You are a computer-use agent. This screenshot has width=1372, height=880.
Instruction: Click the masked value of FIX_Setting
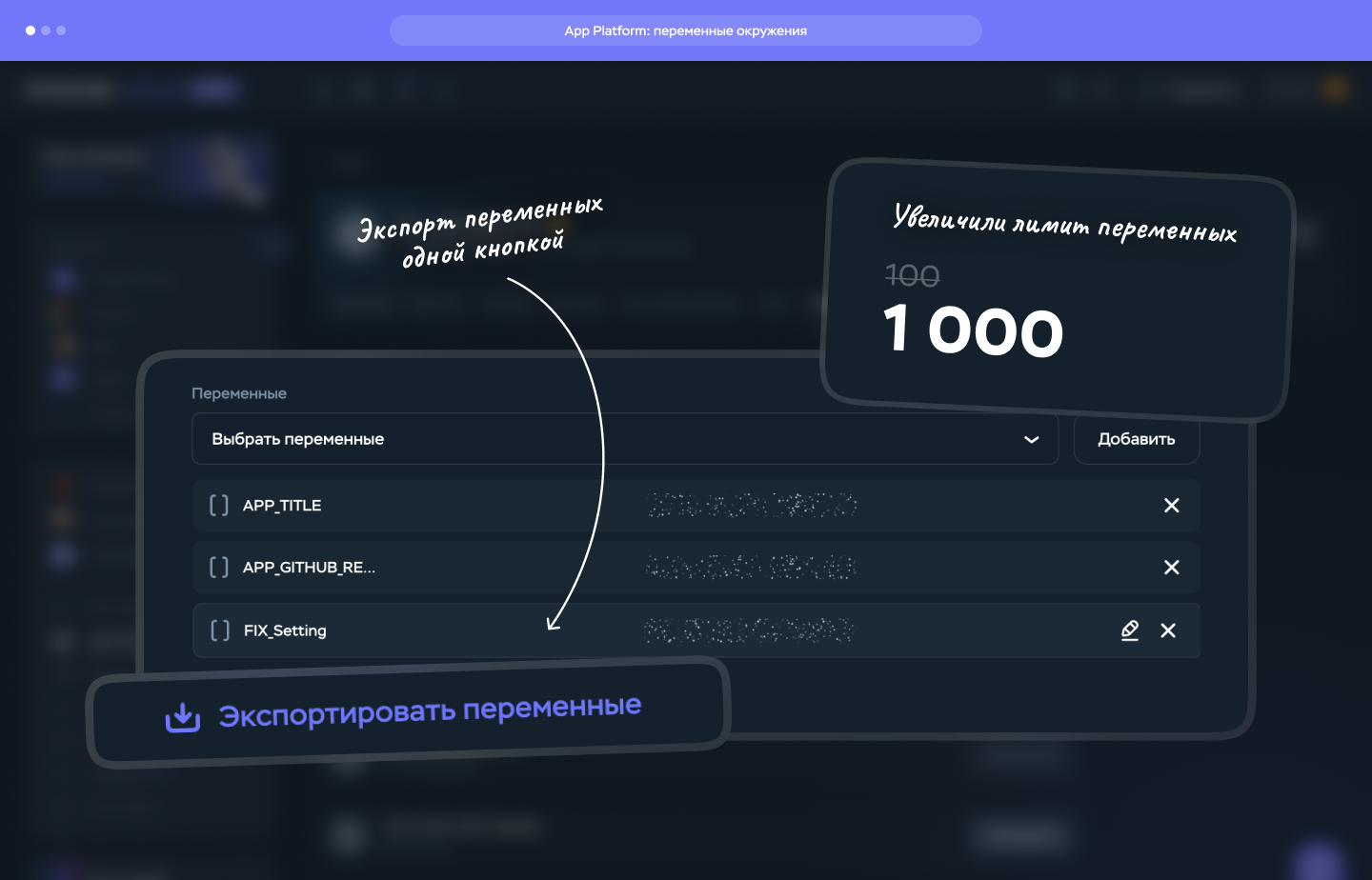749,630
